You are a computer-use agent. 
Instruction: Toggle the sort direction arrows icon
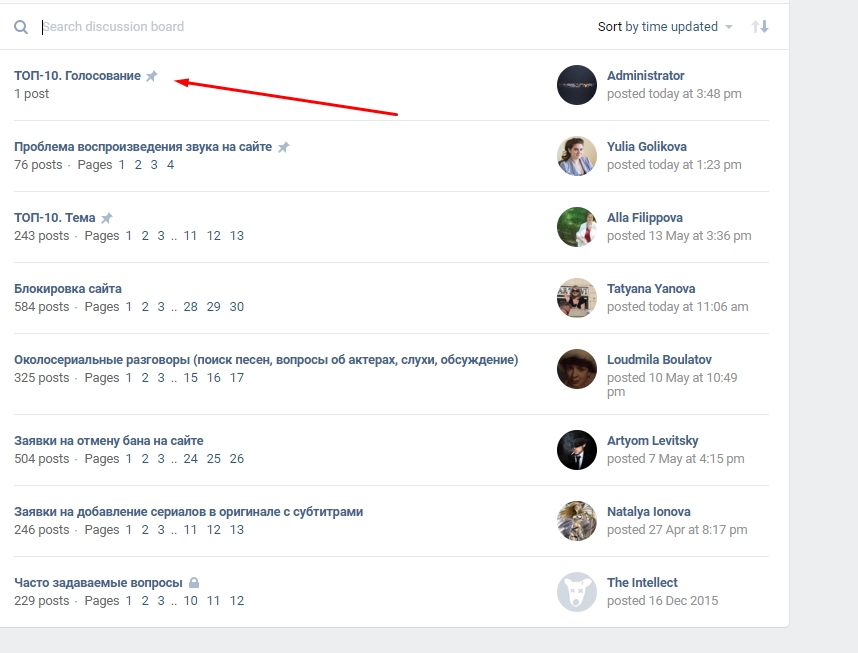(760, 26)
